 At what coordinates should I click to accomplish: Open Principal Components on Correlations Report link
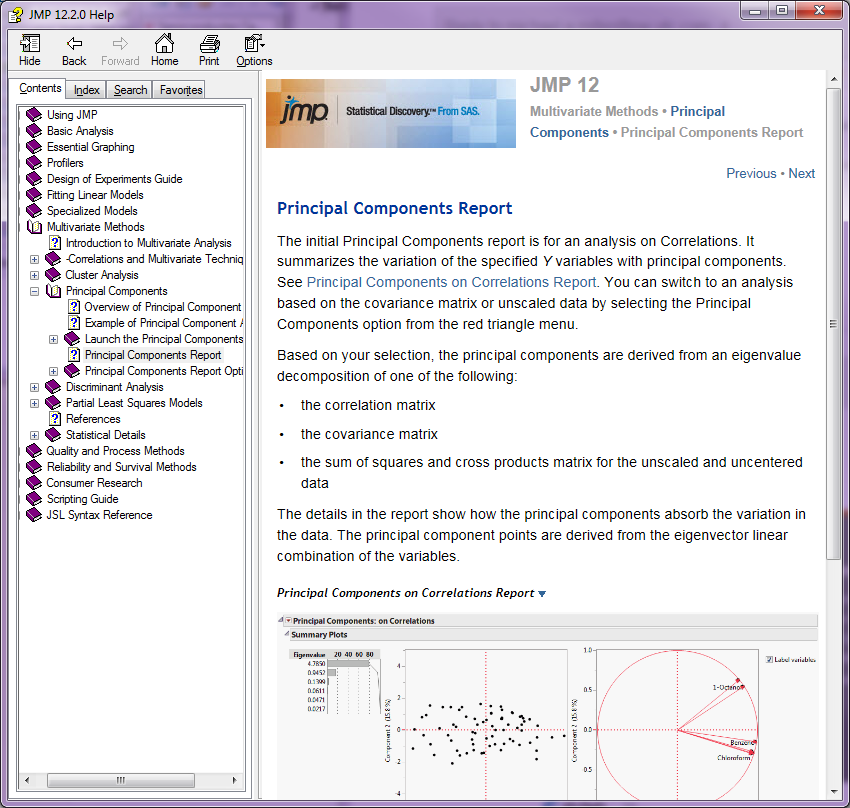pyautogui.click(x=451, y=282)
